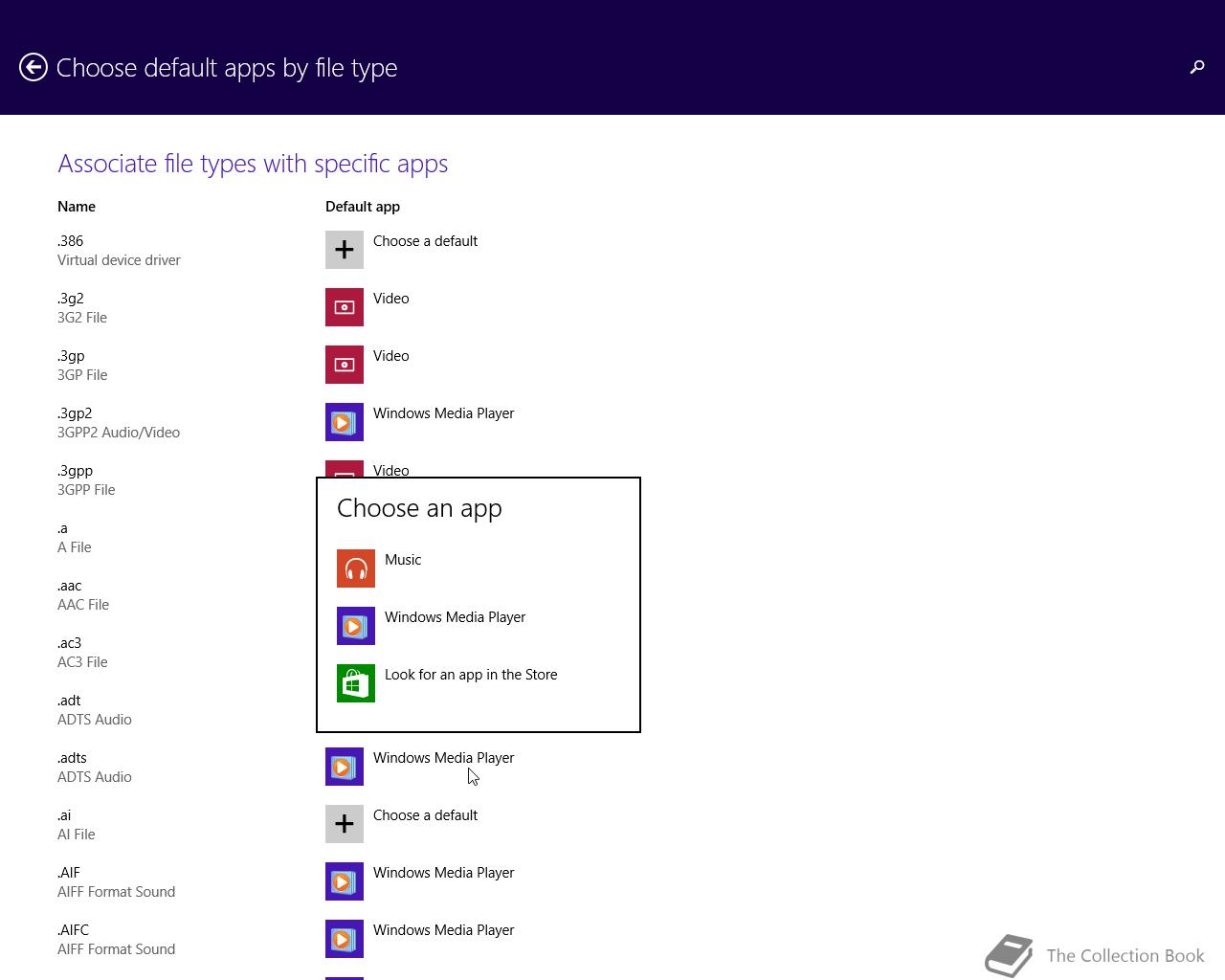The image size is (1225, 980).
Task: Select Windows Media Player icon in popup
Action: (356, 626)
